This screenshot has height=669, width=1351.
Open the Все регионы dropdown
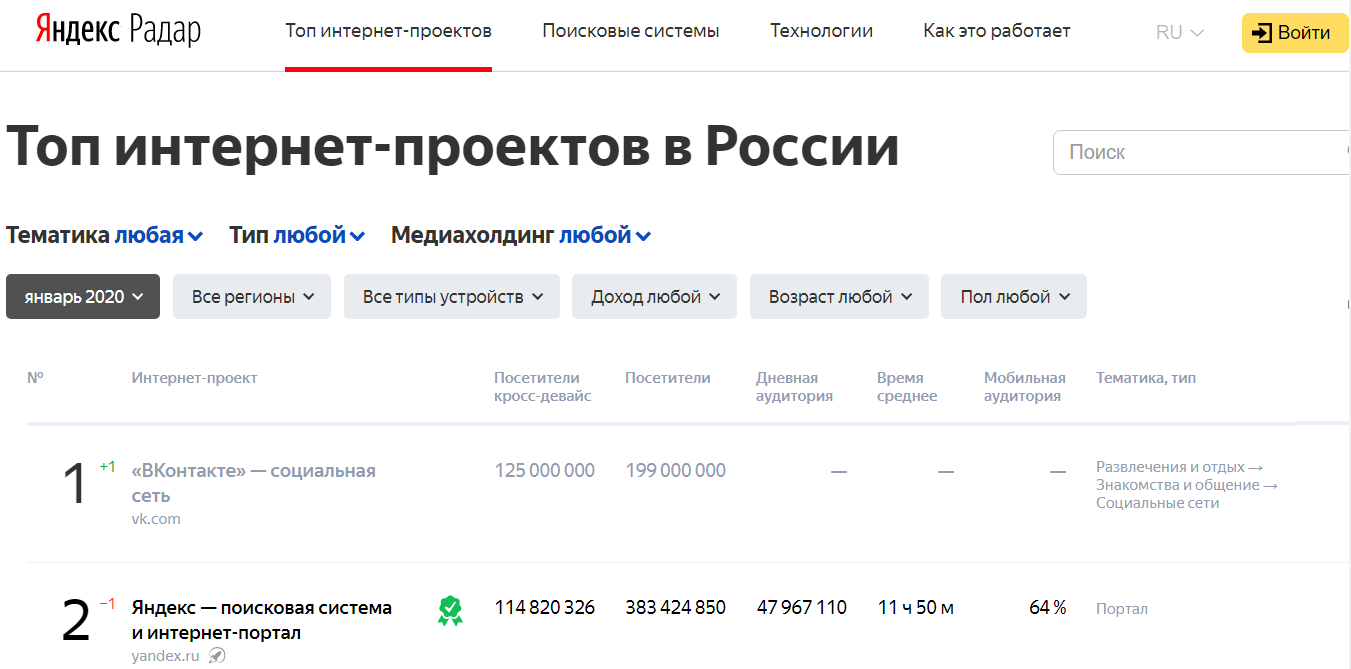pyautogui.click(x=252, y=297)
